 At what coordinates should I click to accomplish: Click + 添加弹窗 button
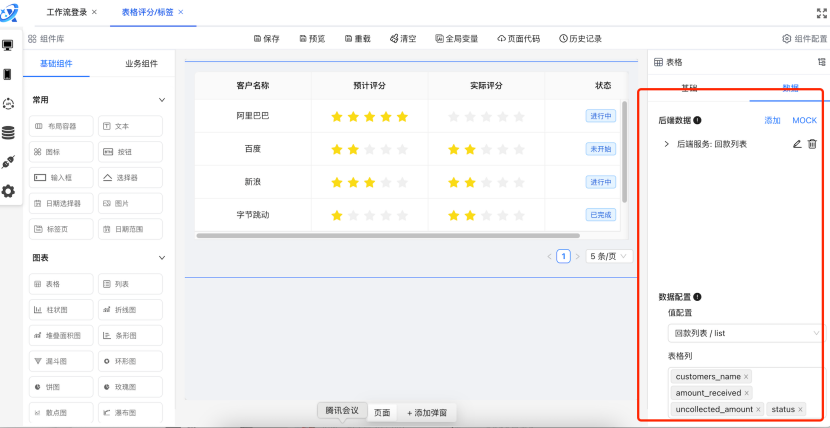coord(427,413)
